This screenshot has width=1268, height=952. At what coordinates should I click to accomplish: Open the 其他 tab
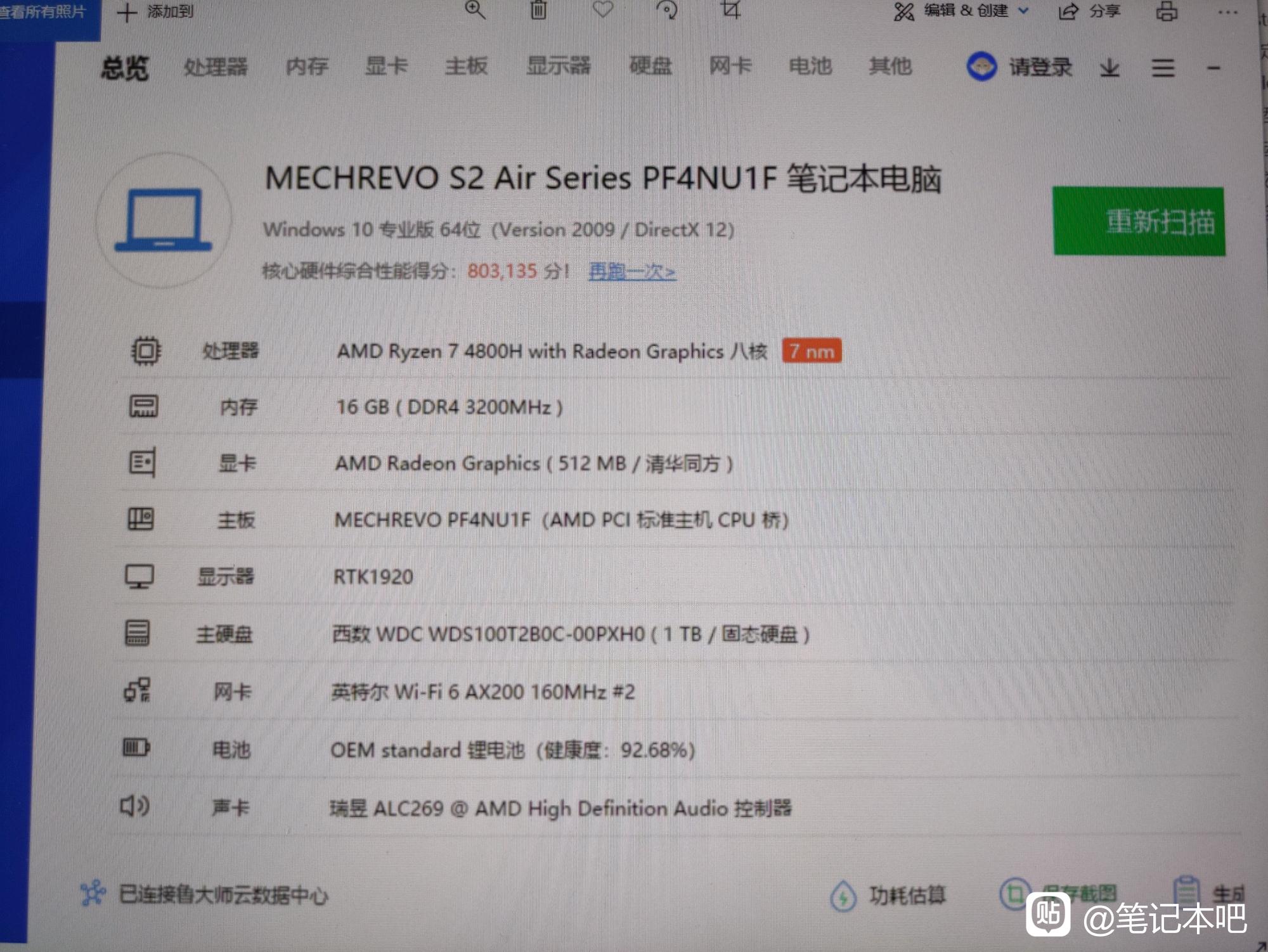coord(890,65)
